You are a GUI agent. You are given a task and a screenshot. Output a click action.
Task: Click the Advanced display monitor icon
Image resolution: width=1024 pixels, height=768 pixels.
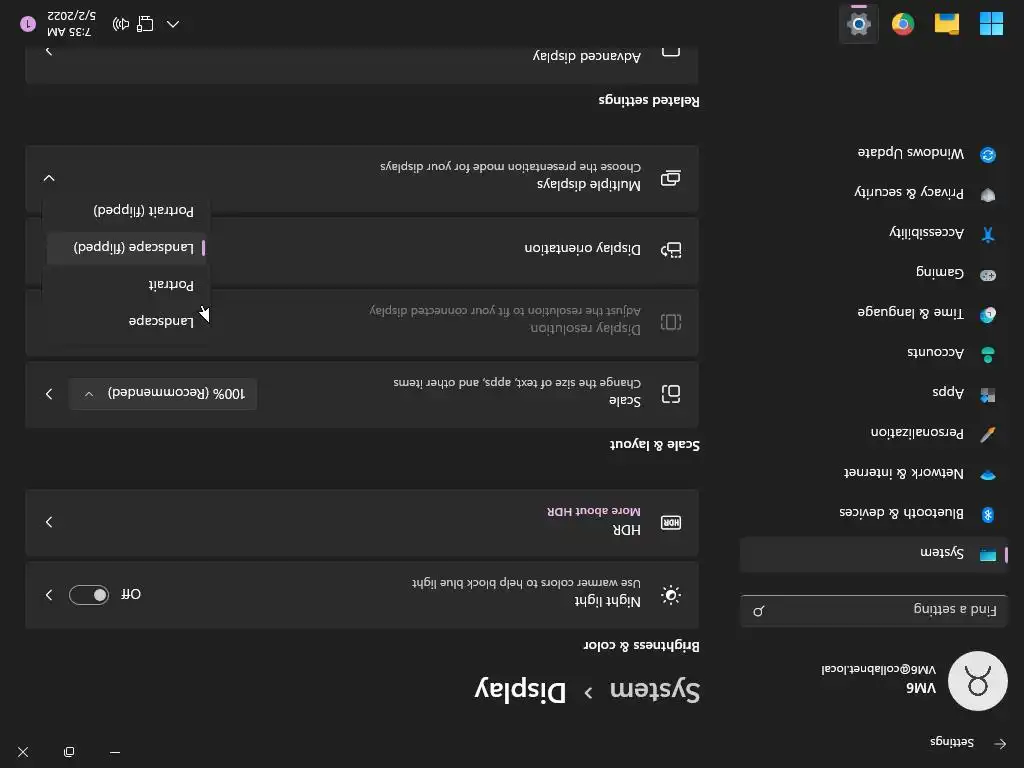tap(671, 51)
